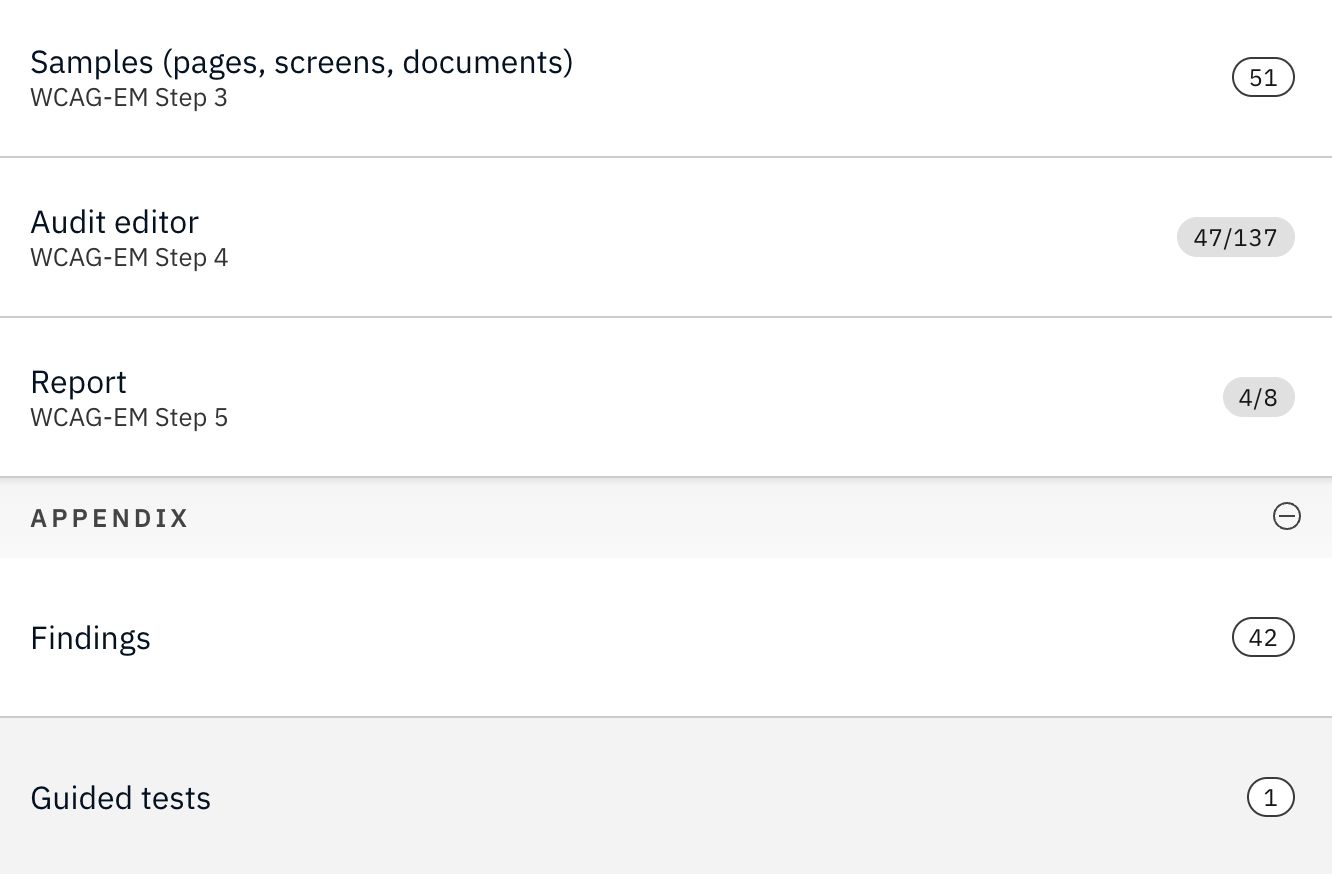Click the 42 findings count badge
Screen dimensions: 1332x874
pos(1263,638)
